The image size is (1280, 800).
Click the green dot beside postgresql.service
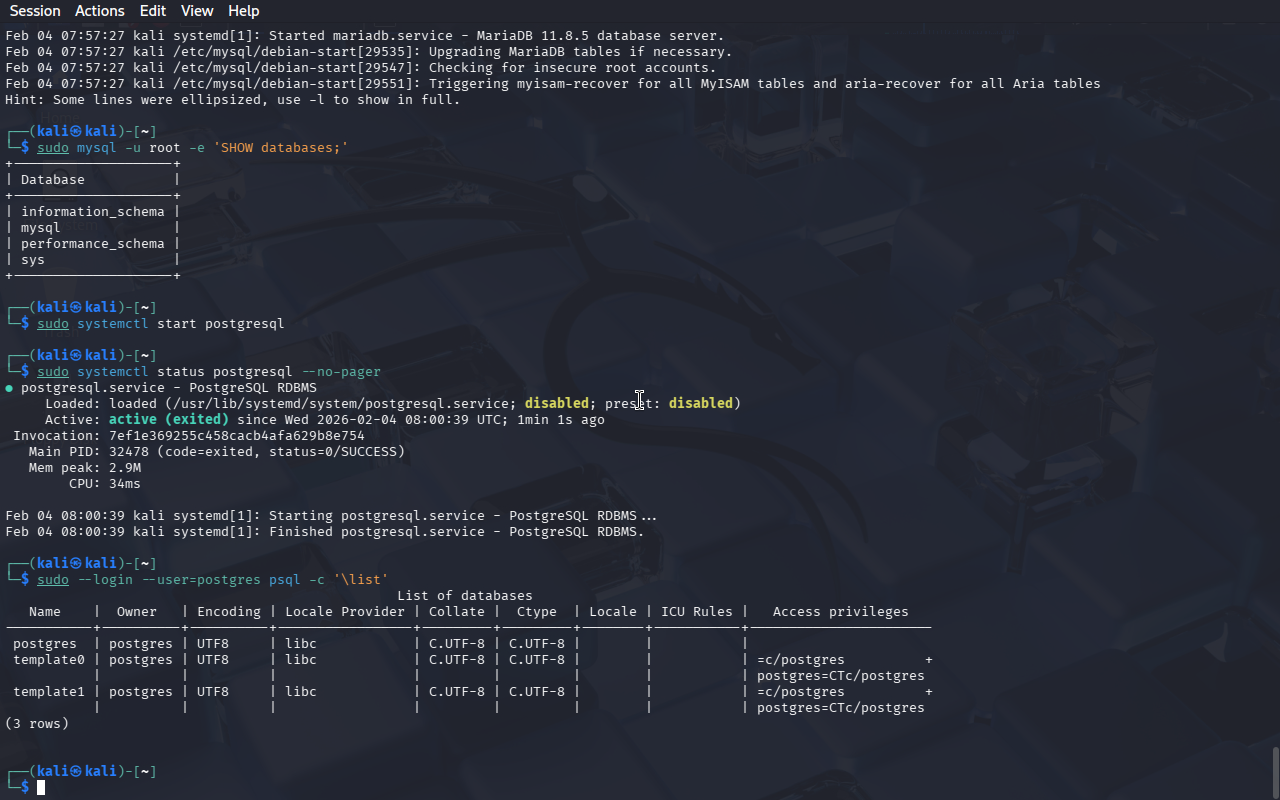click(9, 388)
